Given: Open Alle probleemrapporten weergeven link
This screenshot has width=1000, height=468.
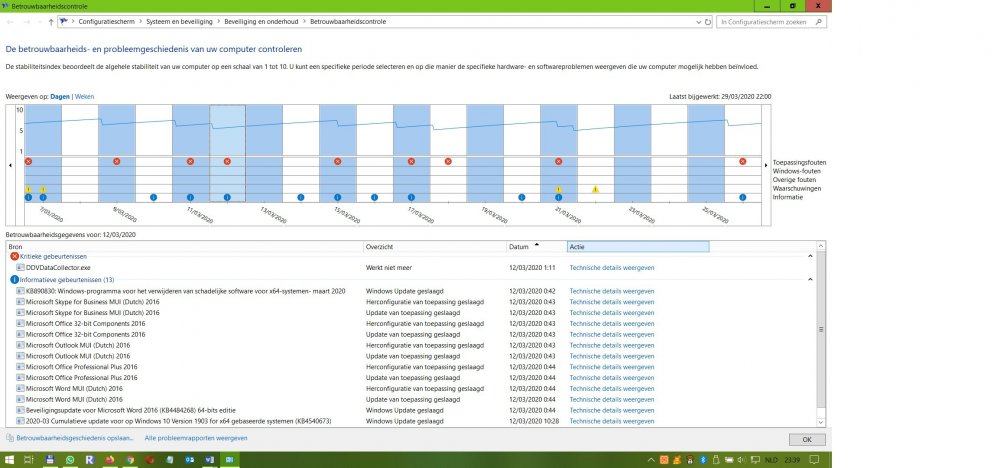Looking at the screenshot, I should 196,438.
